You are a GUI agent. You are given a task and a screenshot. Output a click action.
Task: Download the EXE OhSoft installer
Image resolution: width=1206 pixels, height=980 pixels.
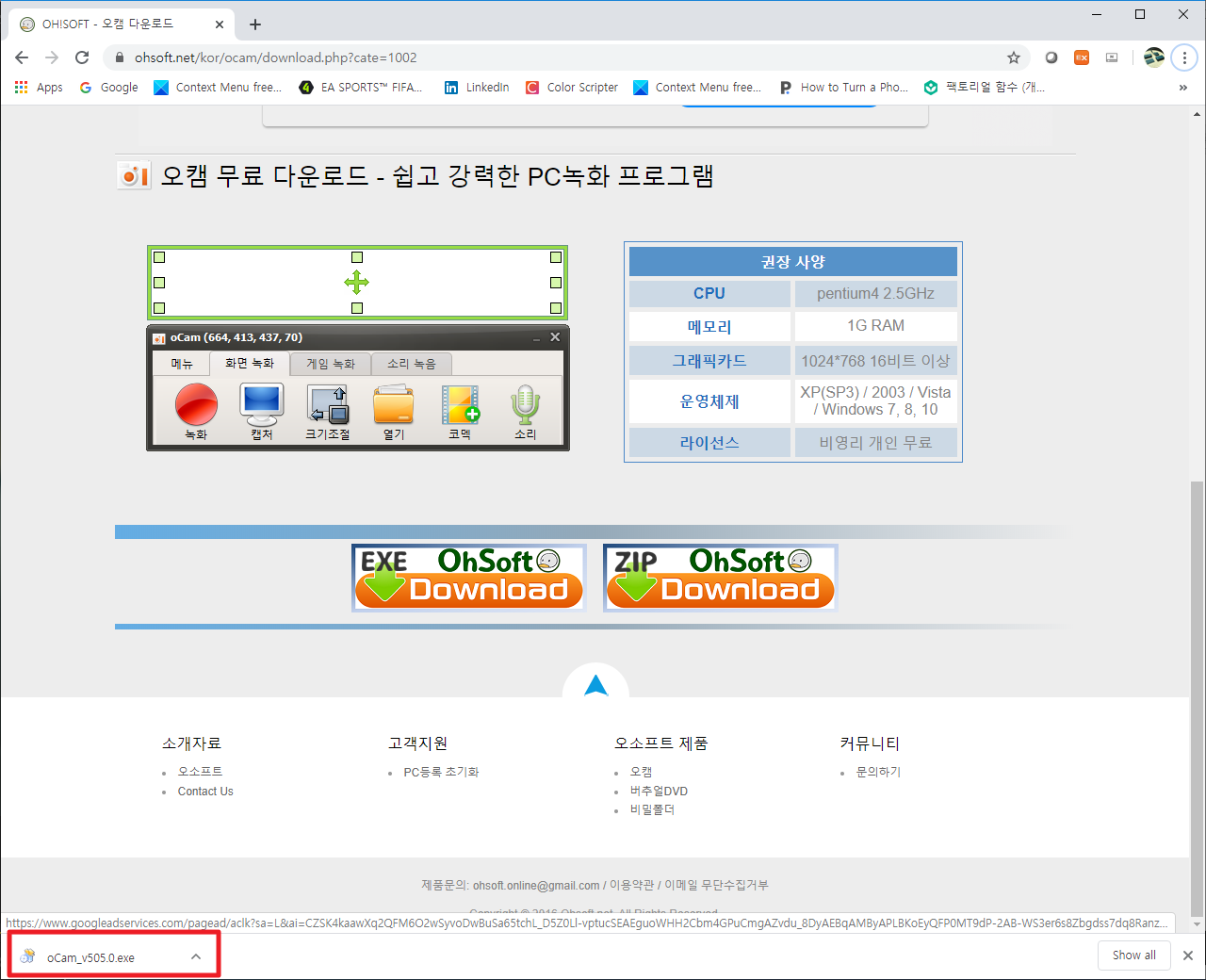[x=469, y=578]
